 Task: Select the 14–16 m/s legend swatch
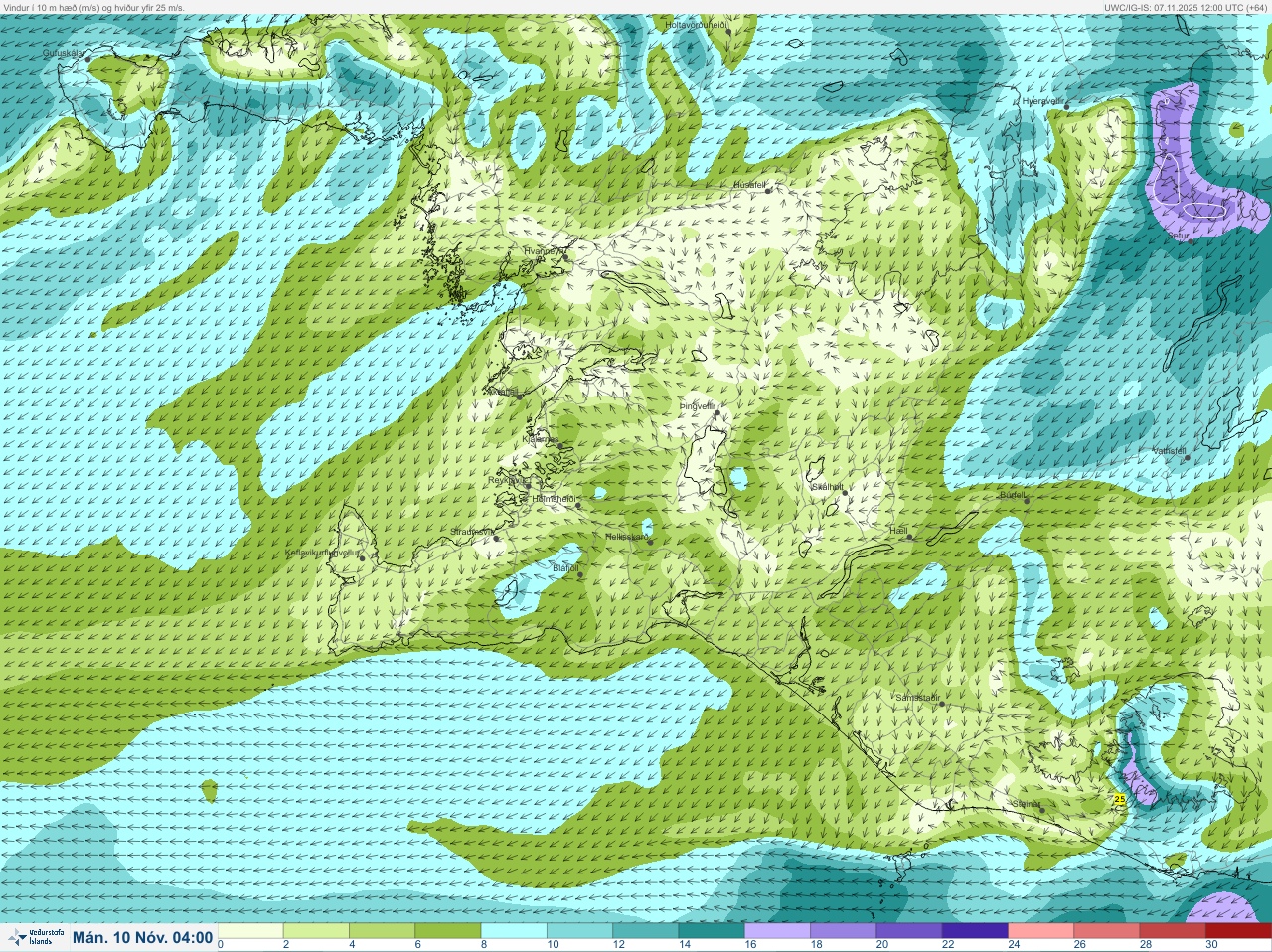[x=712, y=931]
